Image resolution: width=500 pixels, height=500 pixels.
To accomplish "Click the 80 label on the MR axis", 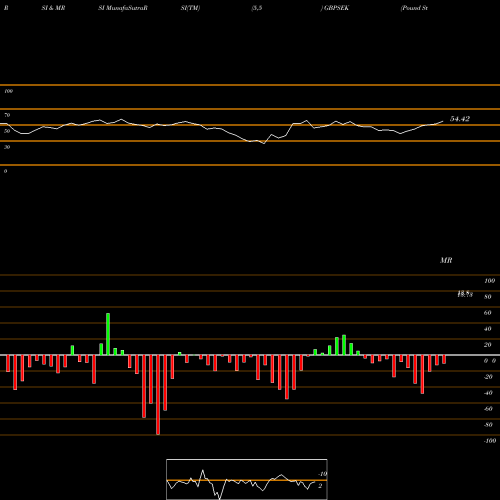I will point(488,297).
